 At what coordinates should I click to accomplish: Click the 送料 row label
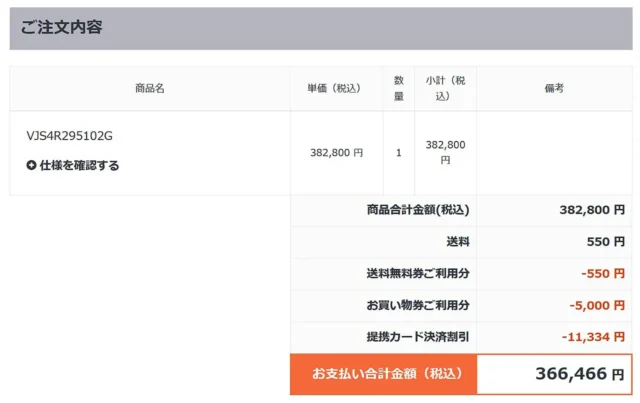458,242
